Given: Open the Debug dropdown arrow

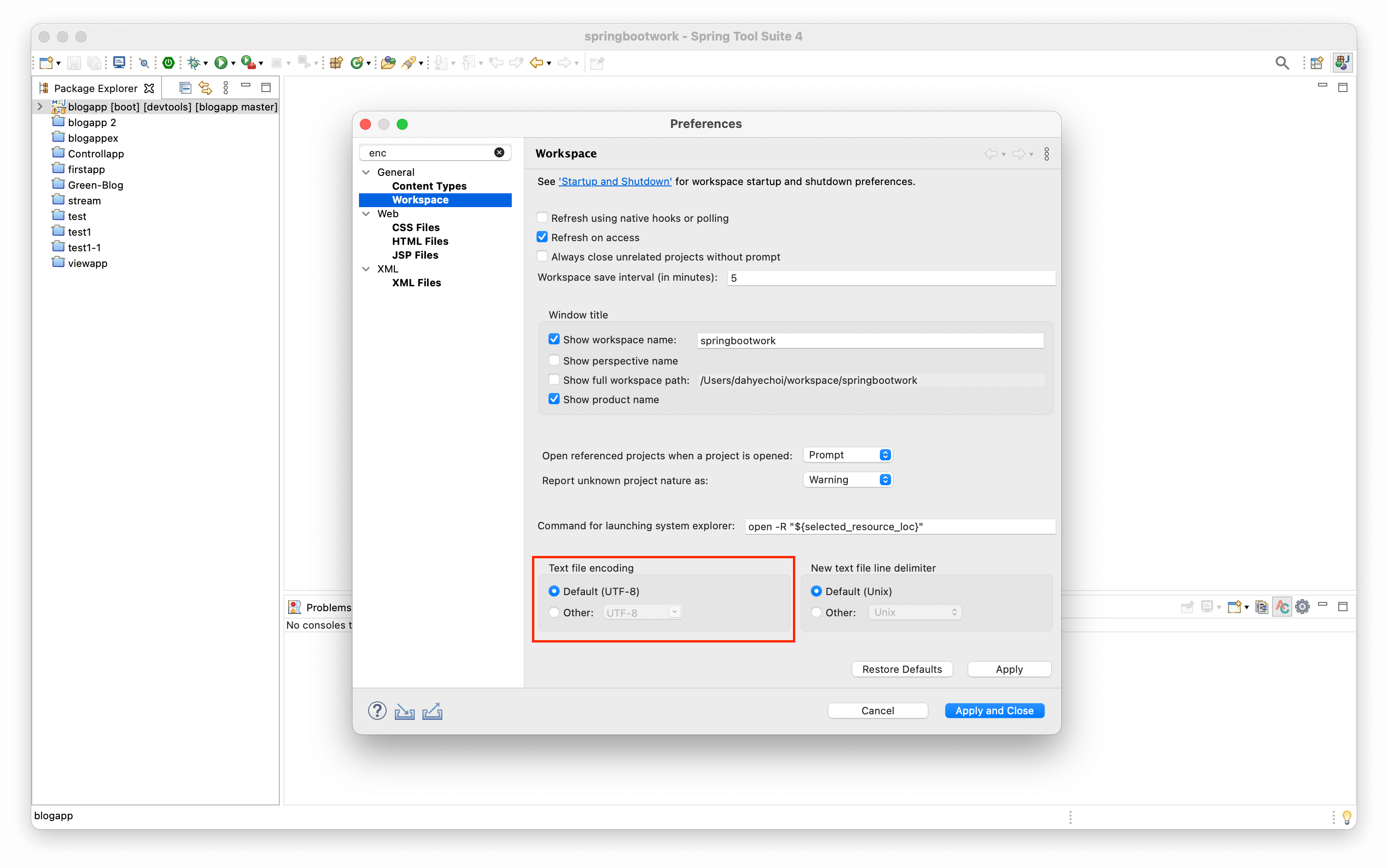Looking at the screenshot, I should click(x=206, y=63).
